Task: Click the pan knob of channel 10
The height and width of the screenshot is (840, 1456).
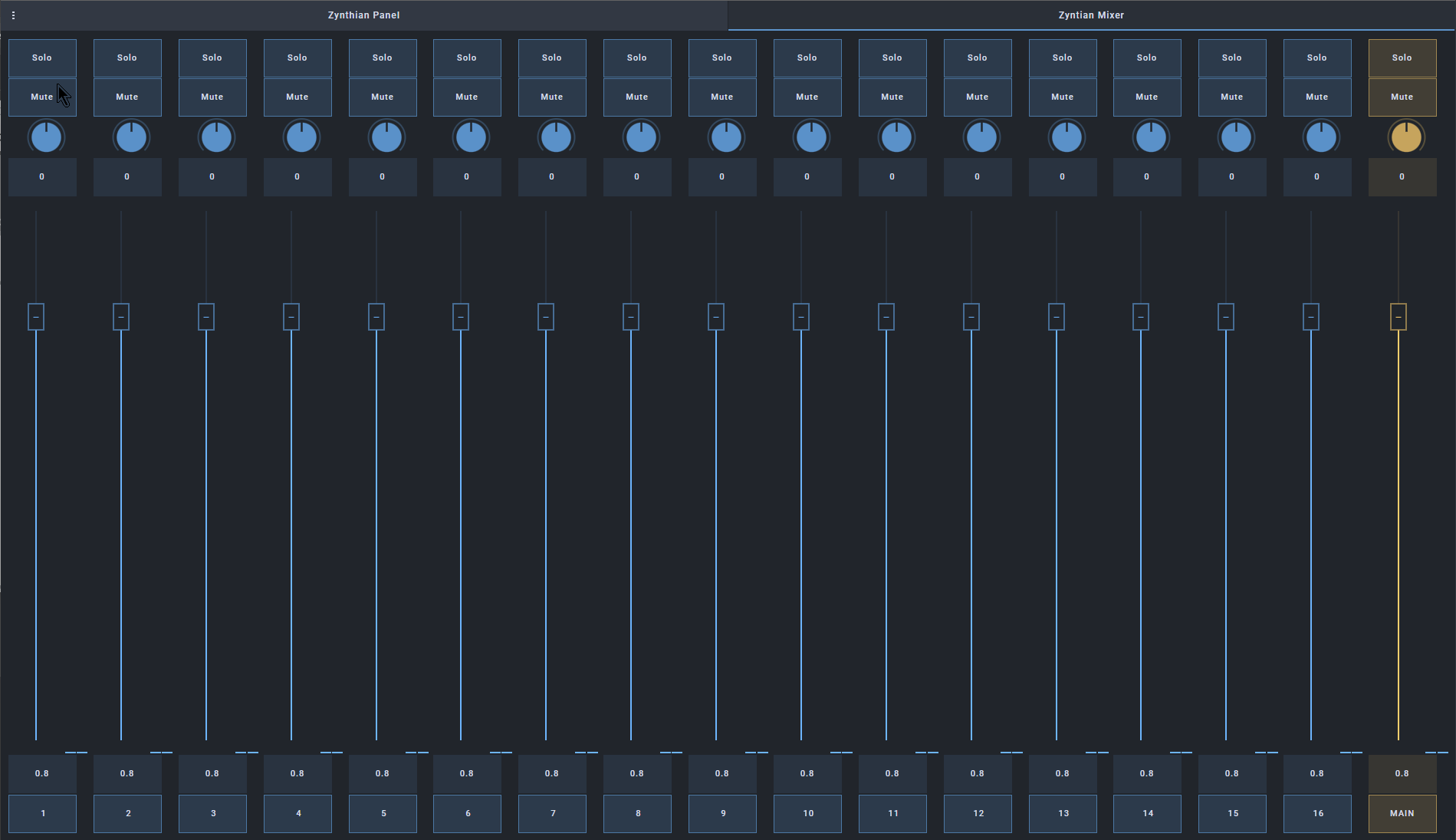Action: coord(811,138)
